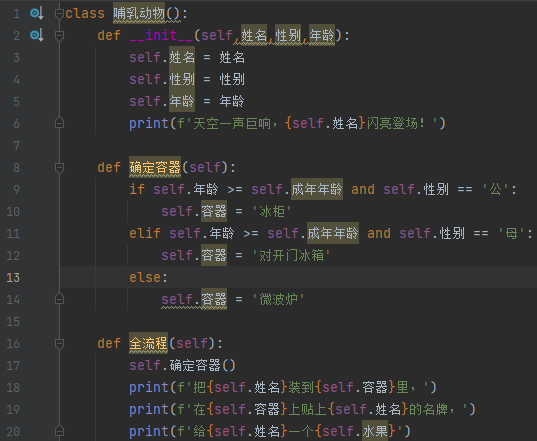Click the self.容器 attribute on line 12
Viewport: 537px width, 441px height.
(x=194, y=255)
